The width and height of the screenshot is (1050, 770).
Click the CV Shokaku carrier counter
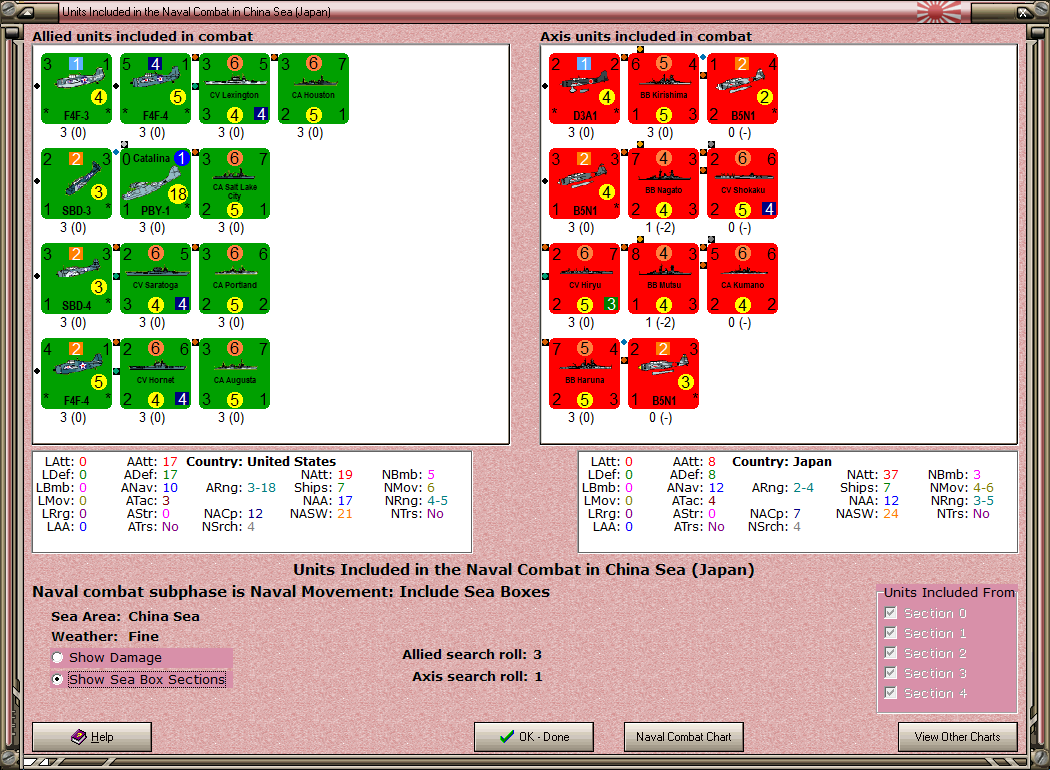point(743,183)
